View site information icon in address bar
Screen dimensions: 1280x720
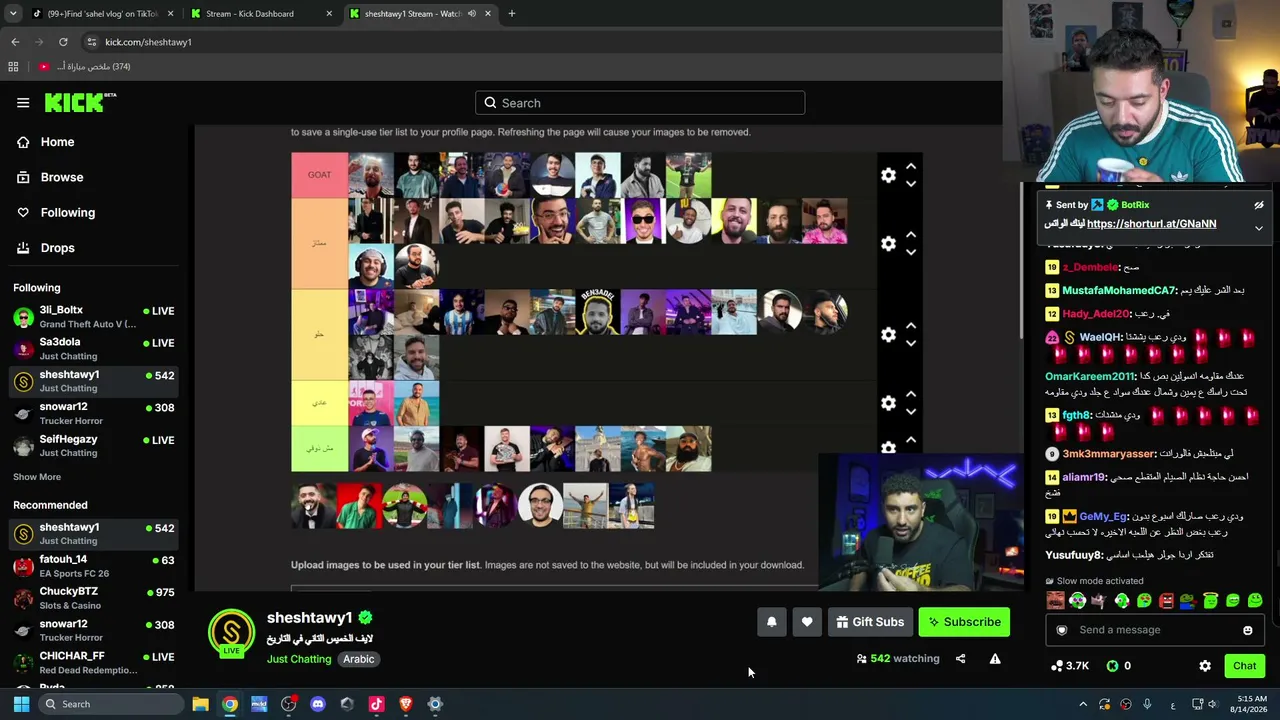(91, 42)
